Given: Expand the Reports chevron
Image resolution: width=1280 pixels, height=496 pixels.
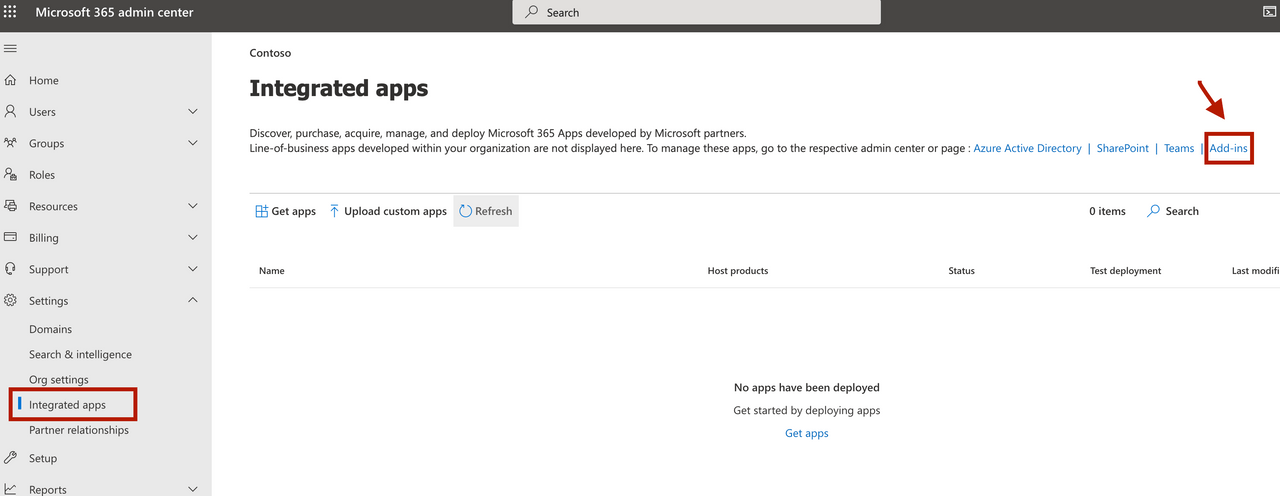Looking at the screenshot, I should click(193, 489).
